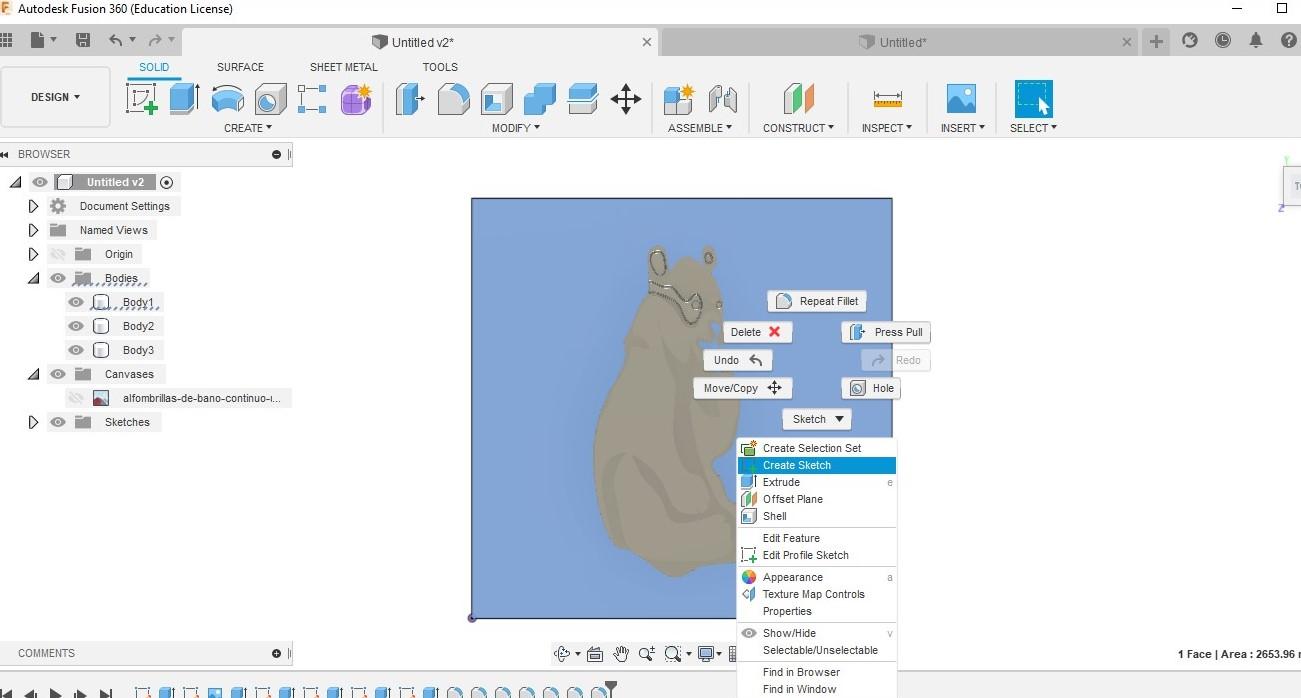The width and height of the screenshot is (1301, 698).
Task: Choose Create Sketch in context menu
Action: click(x=816, y=465)
